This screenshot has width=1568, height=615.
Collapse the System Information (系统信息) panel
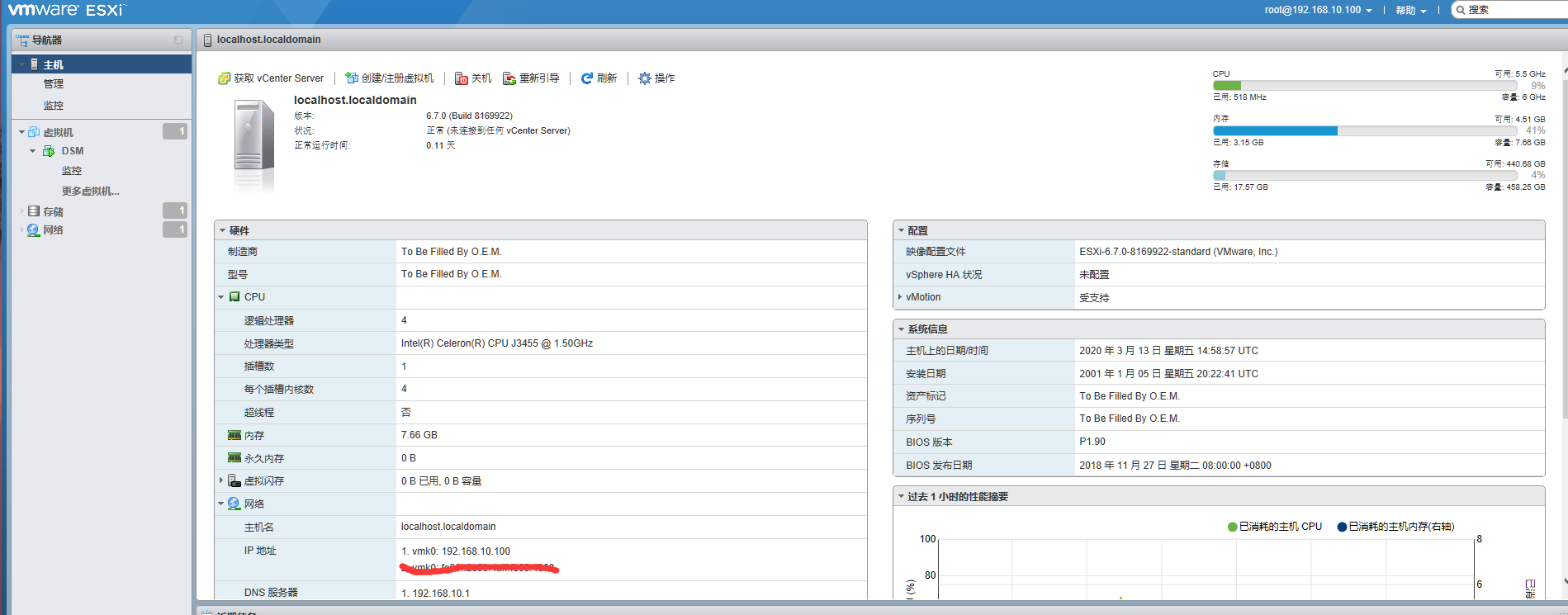902,329
